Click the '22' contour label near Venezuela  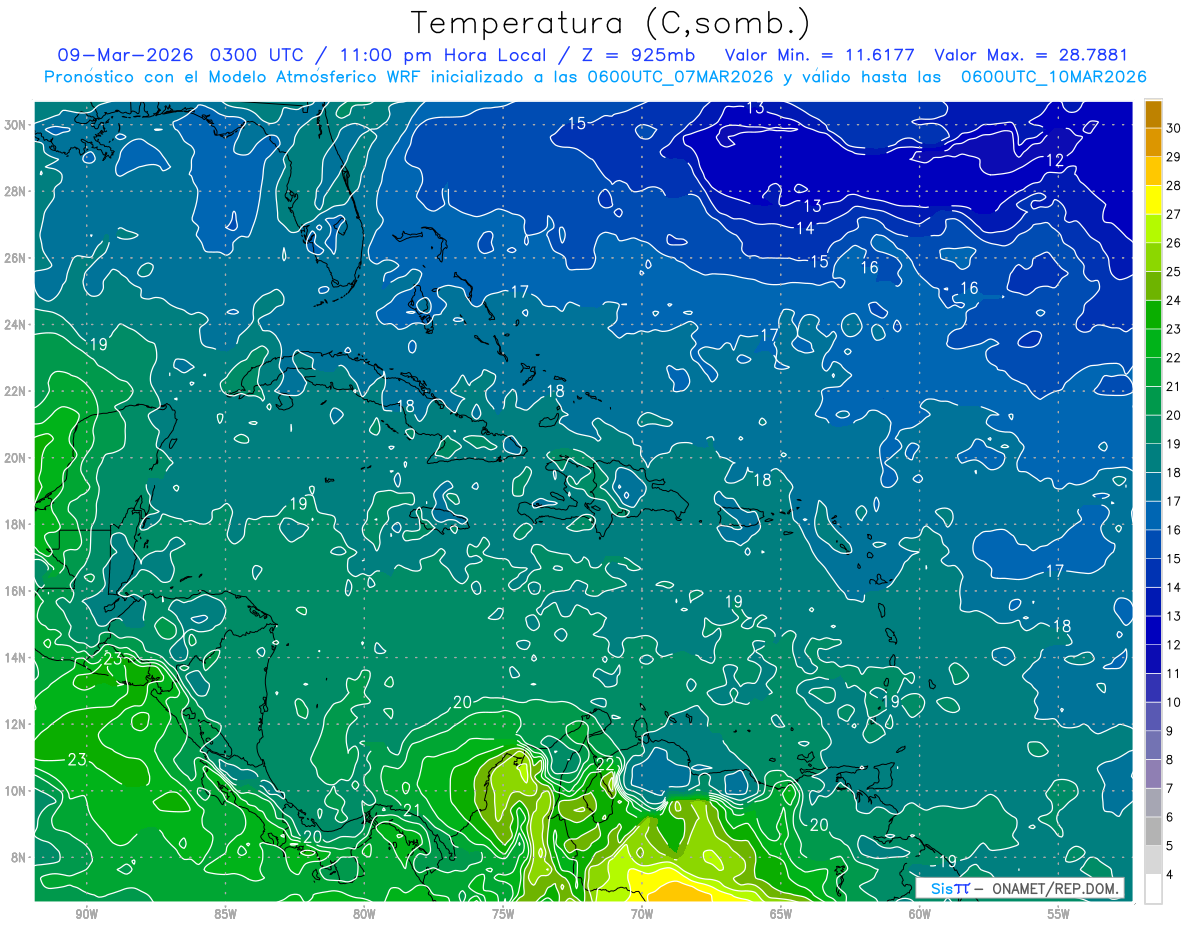click(x=605, y=764)
